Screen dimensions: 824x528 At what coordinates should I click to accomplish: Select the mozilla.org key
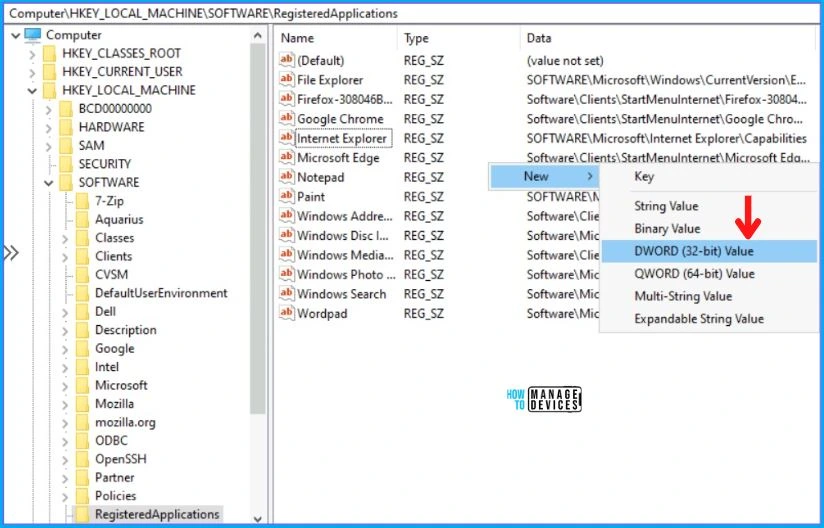pos(125,422)
